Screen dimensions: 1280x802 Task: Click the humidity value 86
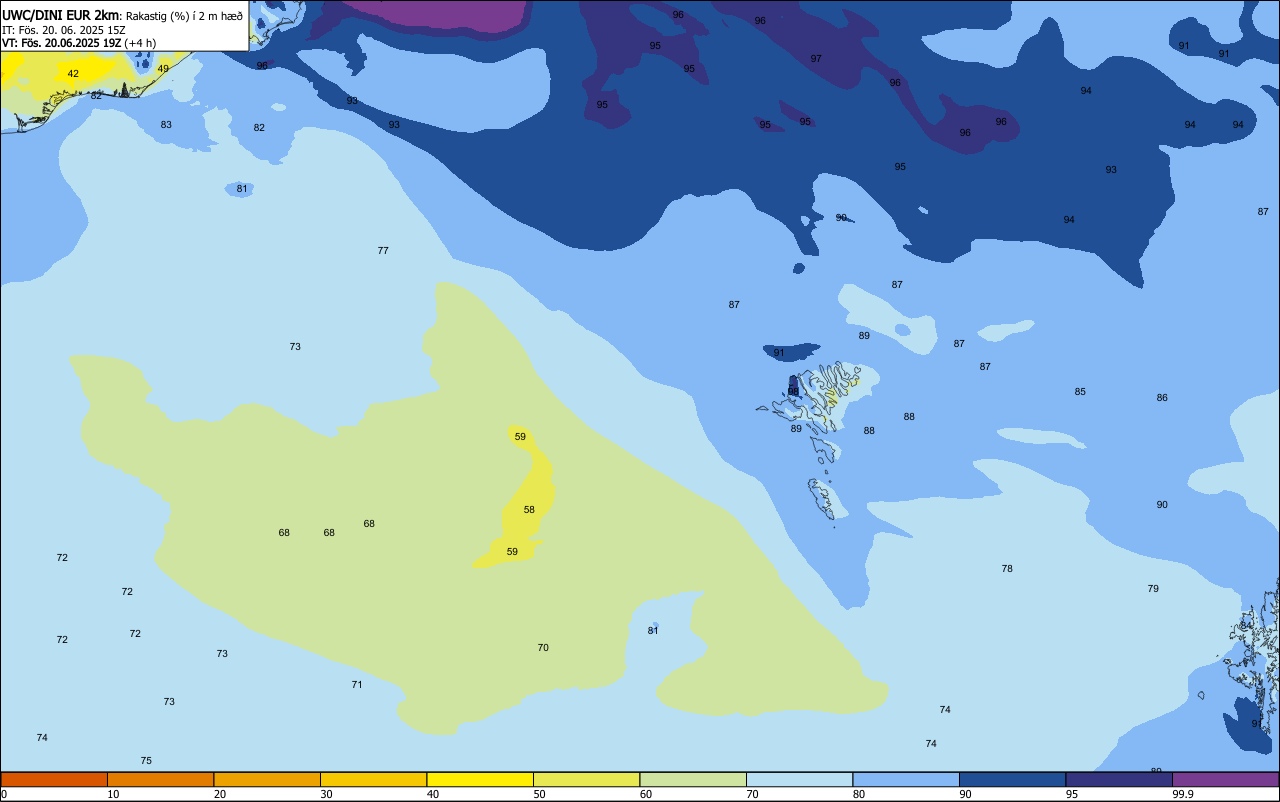point(1162,398)
